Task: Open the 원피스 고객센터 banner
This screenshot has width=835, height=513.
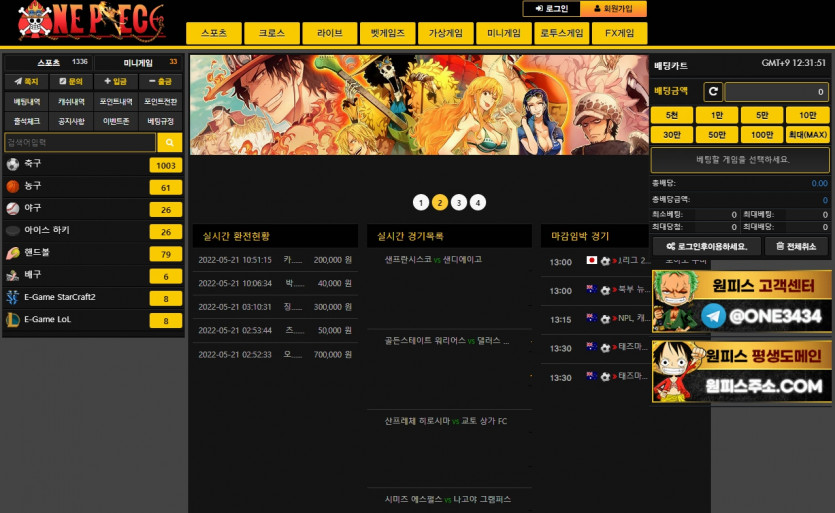Action: pyautogui.click(x=741, y=301)
